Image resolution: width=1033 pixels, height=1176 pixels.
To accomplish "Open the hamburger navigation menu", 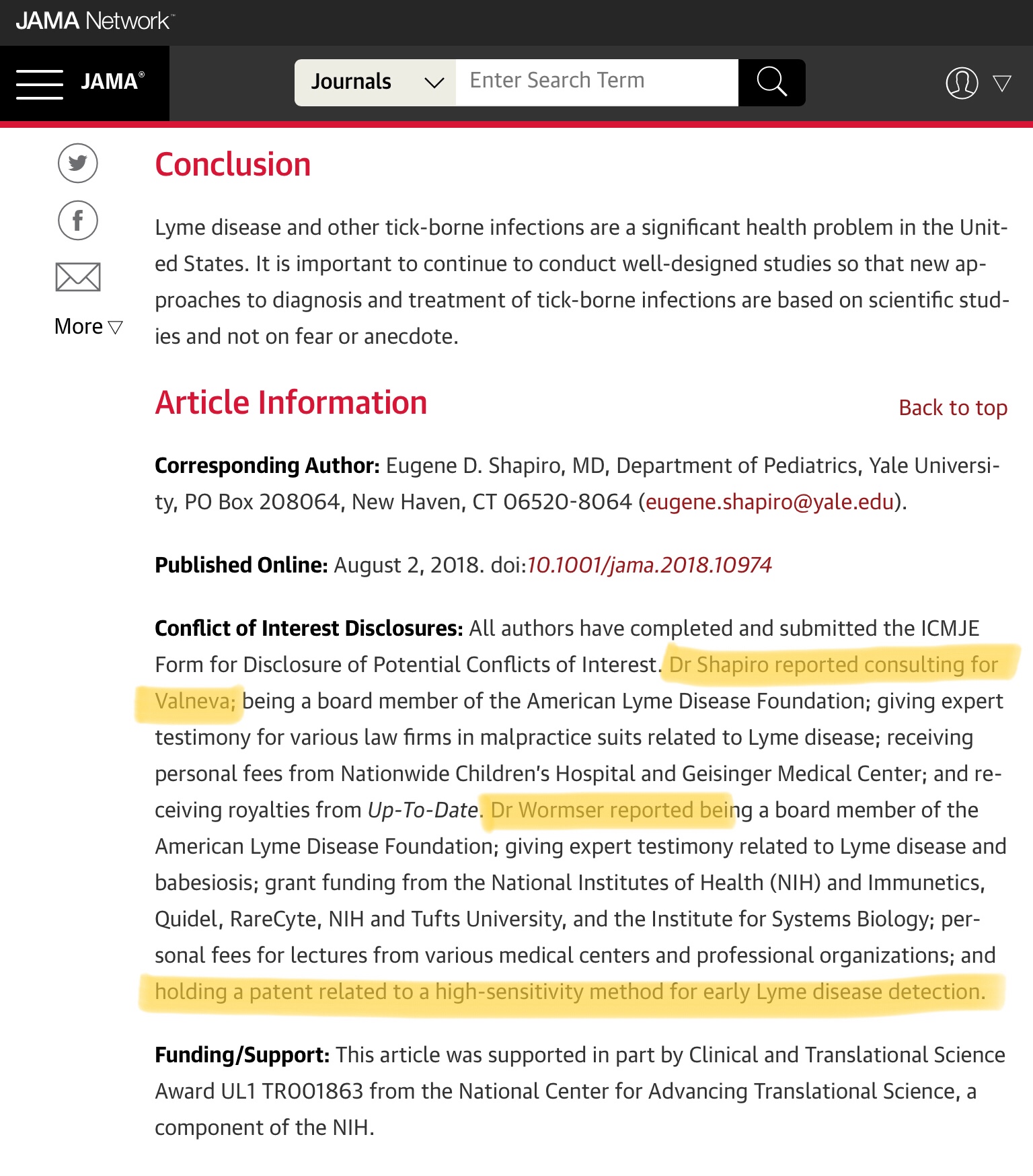I will [x=40, y=84].
